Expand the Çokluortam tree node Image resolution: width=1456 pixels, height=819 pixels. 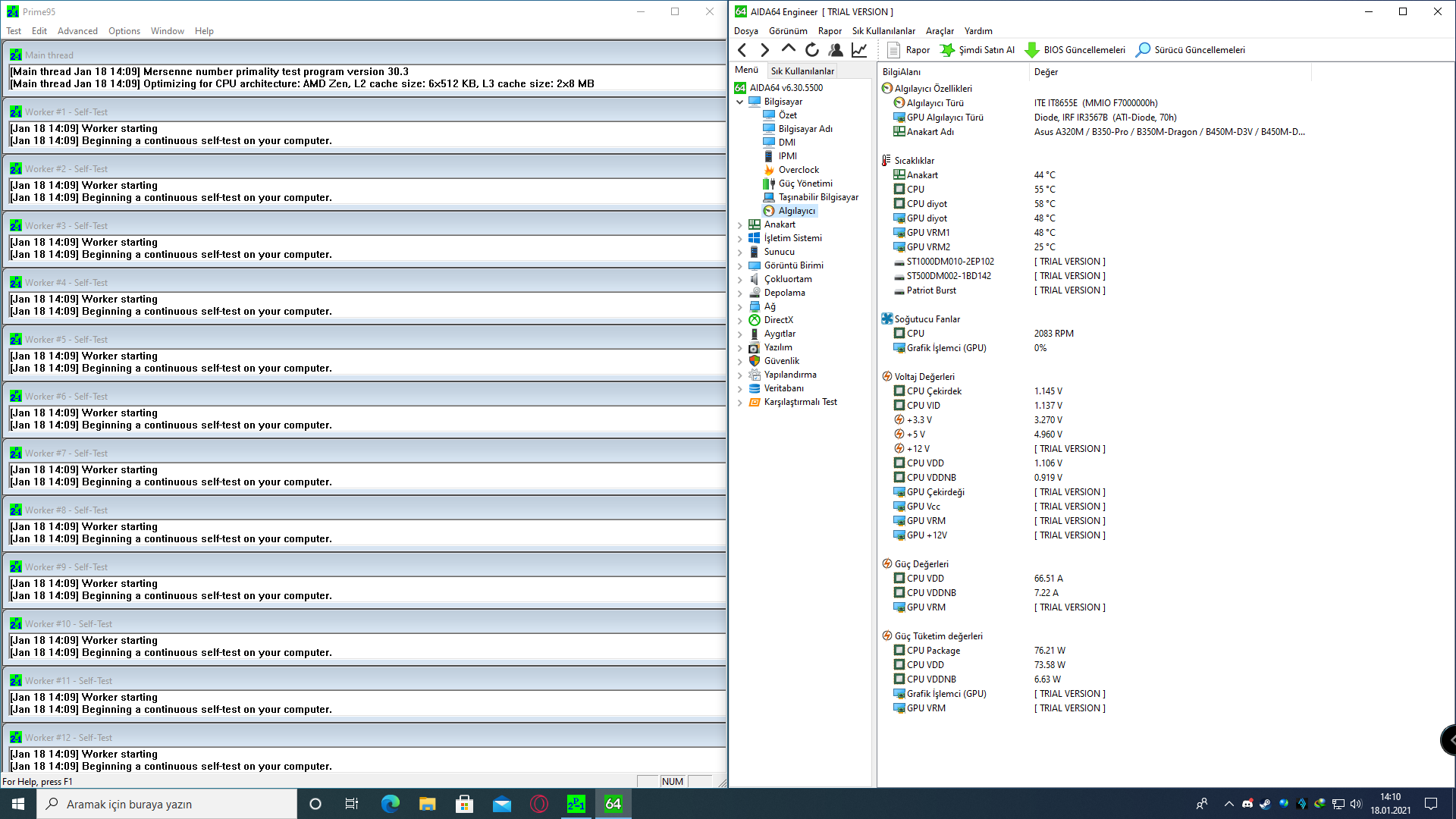(x=740, y=279)
